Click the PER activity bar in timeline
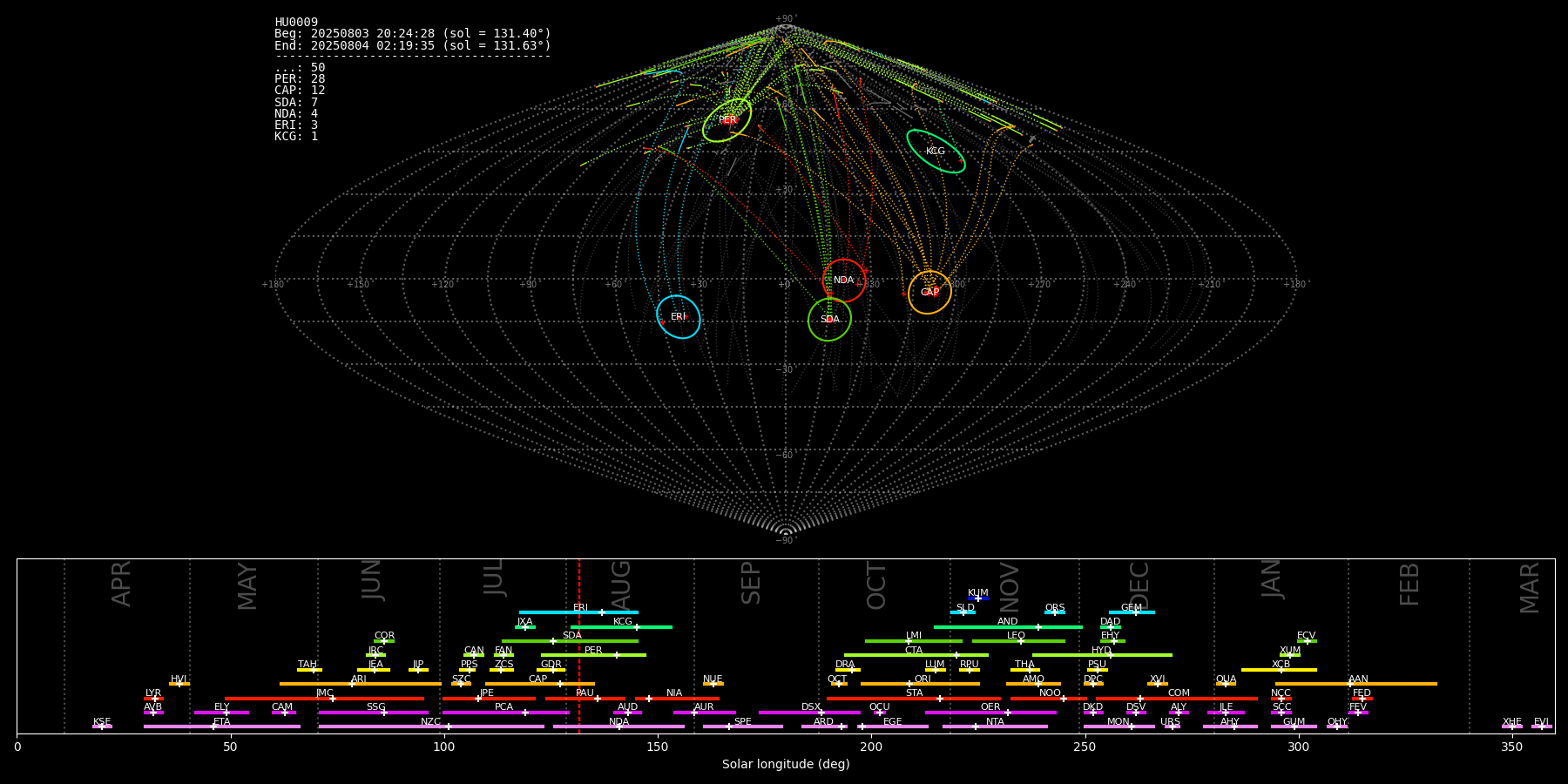This screenshot has height=784, width=1568. click(593, 655)
